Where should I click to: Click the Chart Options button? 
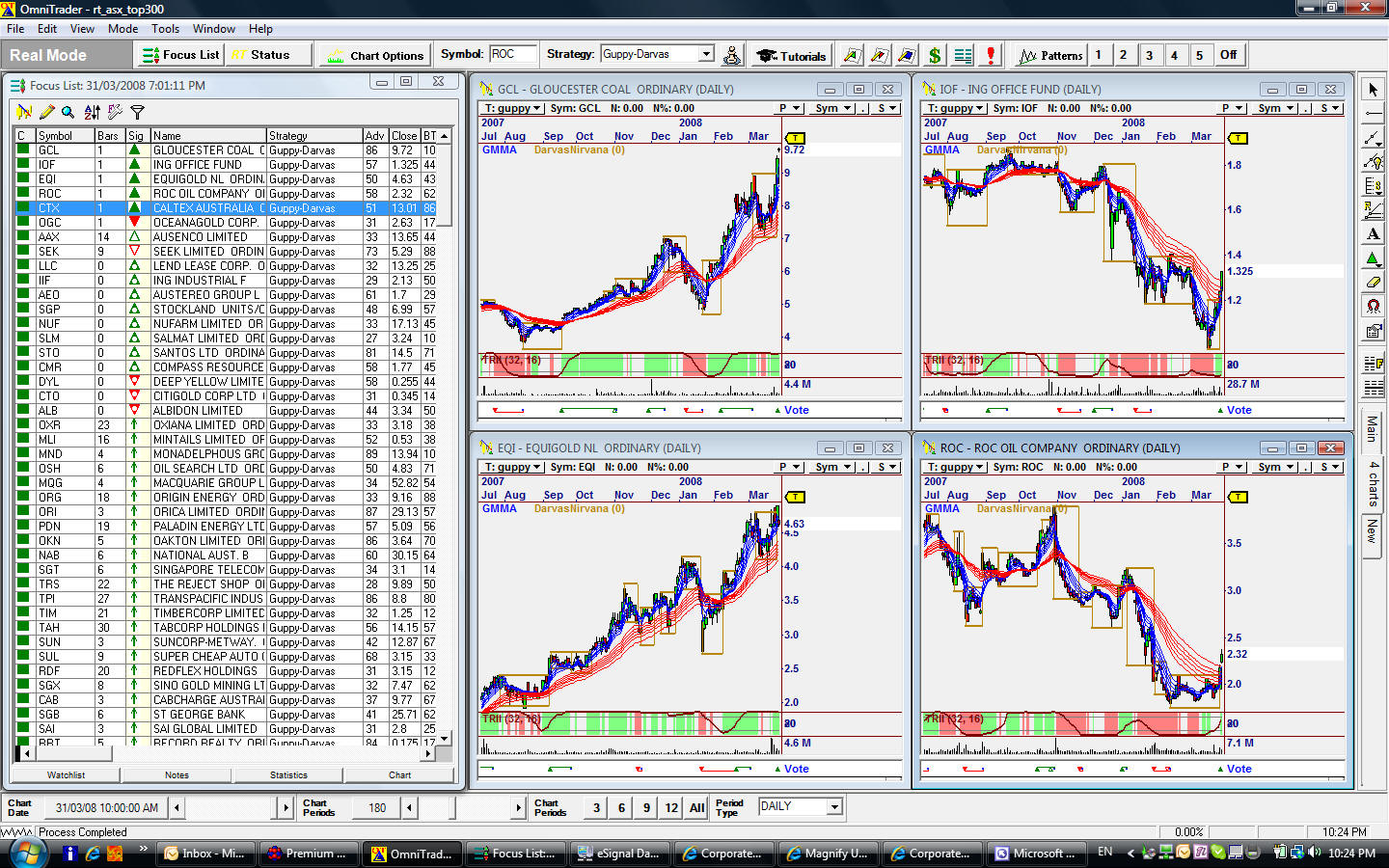pos(376,55)
